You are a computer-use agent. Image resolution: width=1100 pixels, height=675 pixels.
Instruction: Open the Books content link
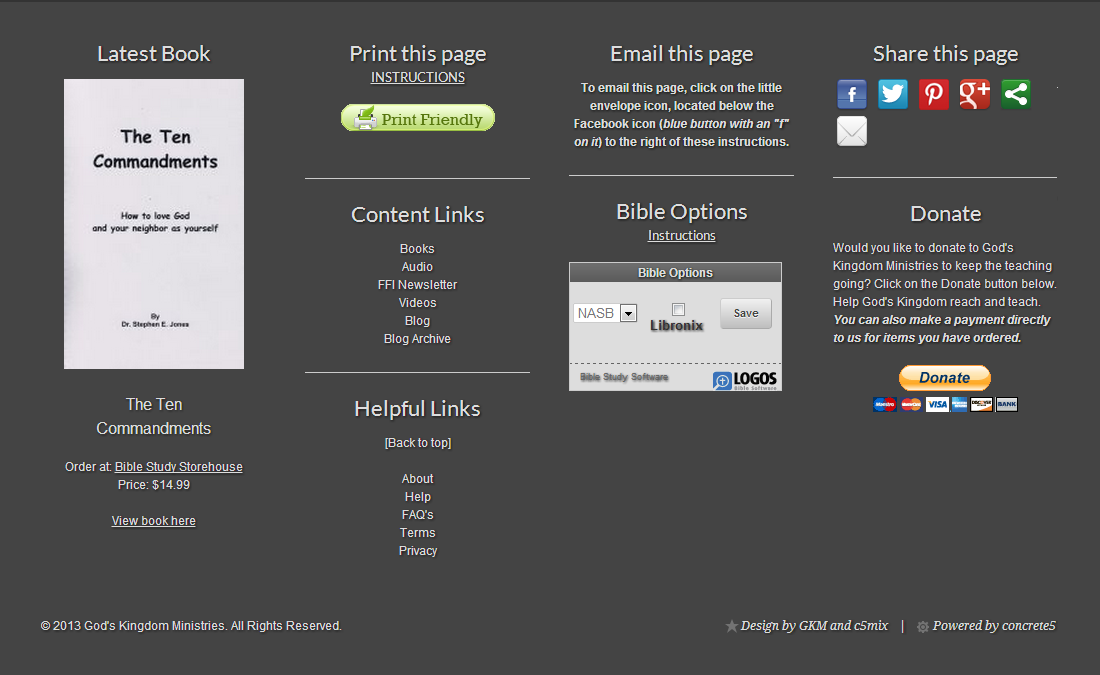[417, 249]
